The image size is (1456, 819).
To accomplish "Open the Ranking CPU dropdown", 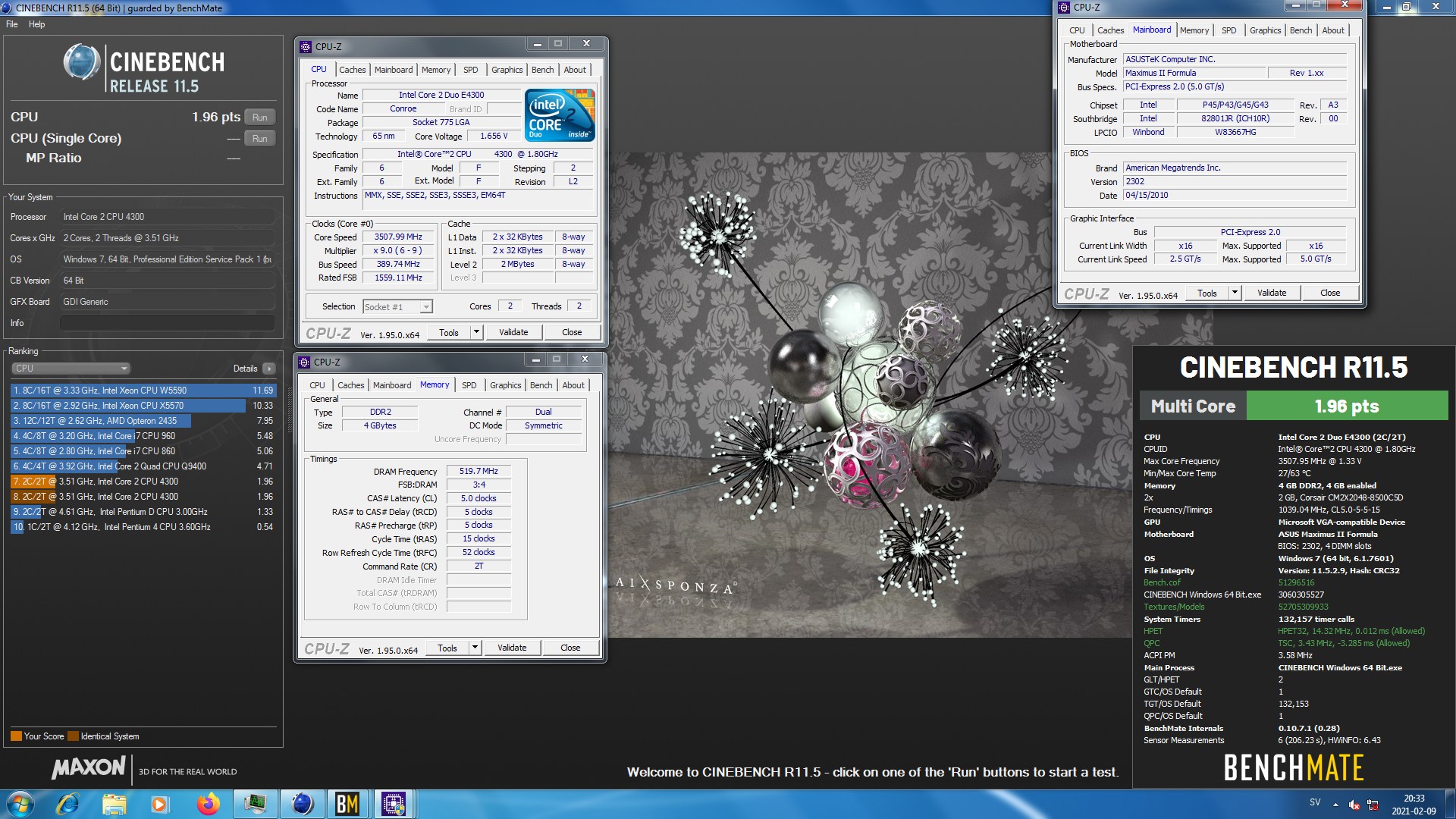I will (71, 369).
